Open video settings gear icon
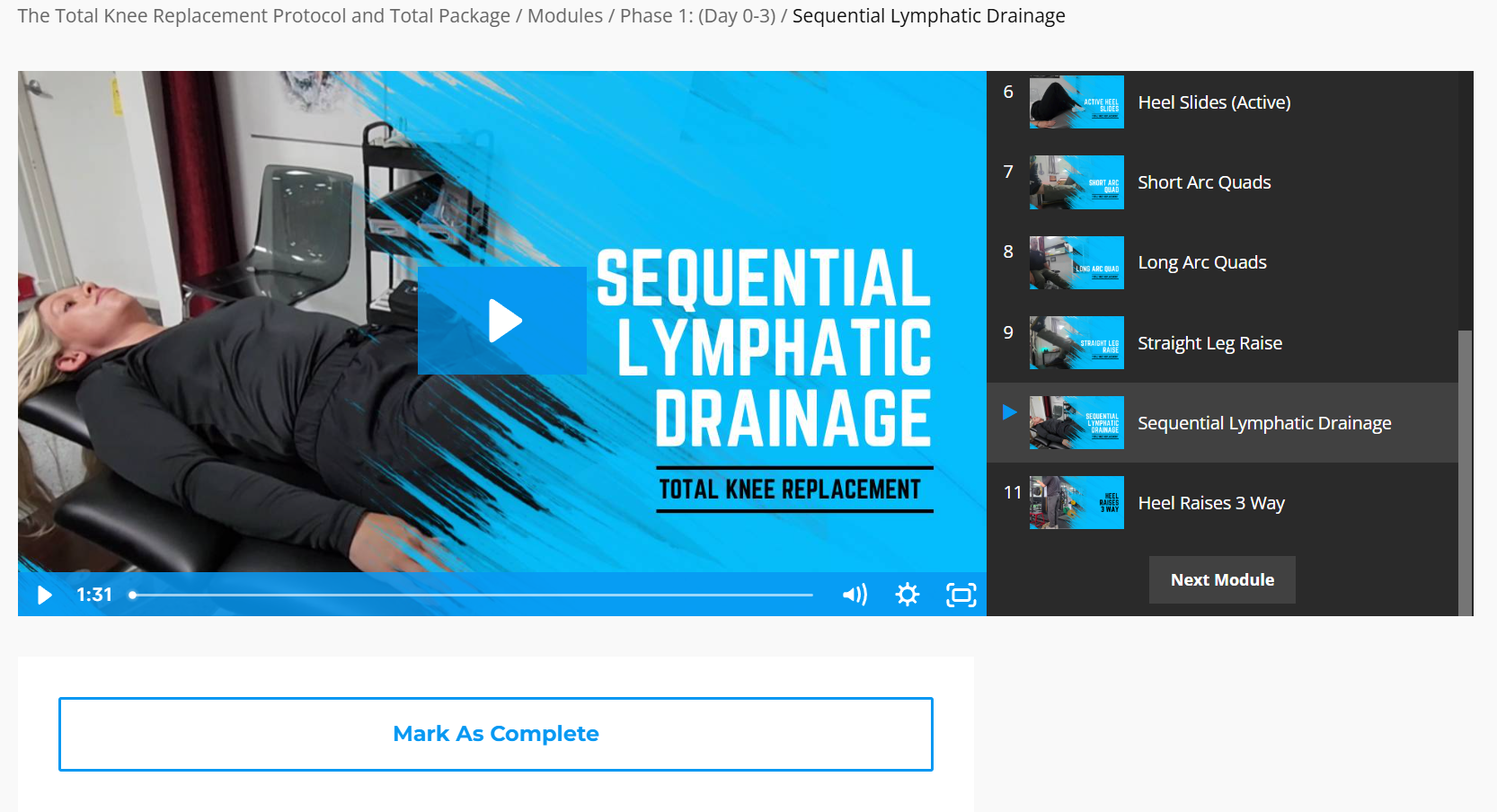1497x812 pixels. point(908,595)
